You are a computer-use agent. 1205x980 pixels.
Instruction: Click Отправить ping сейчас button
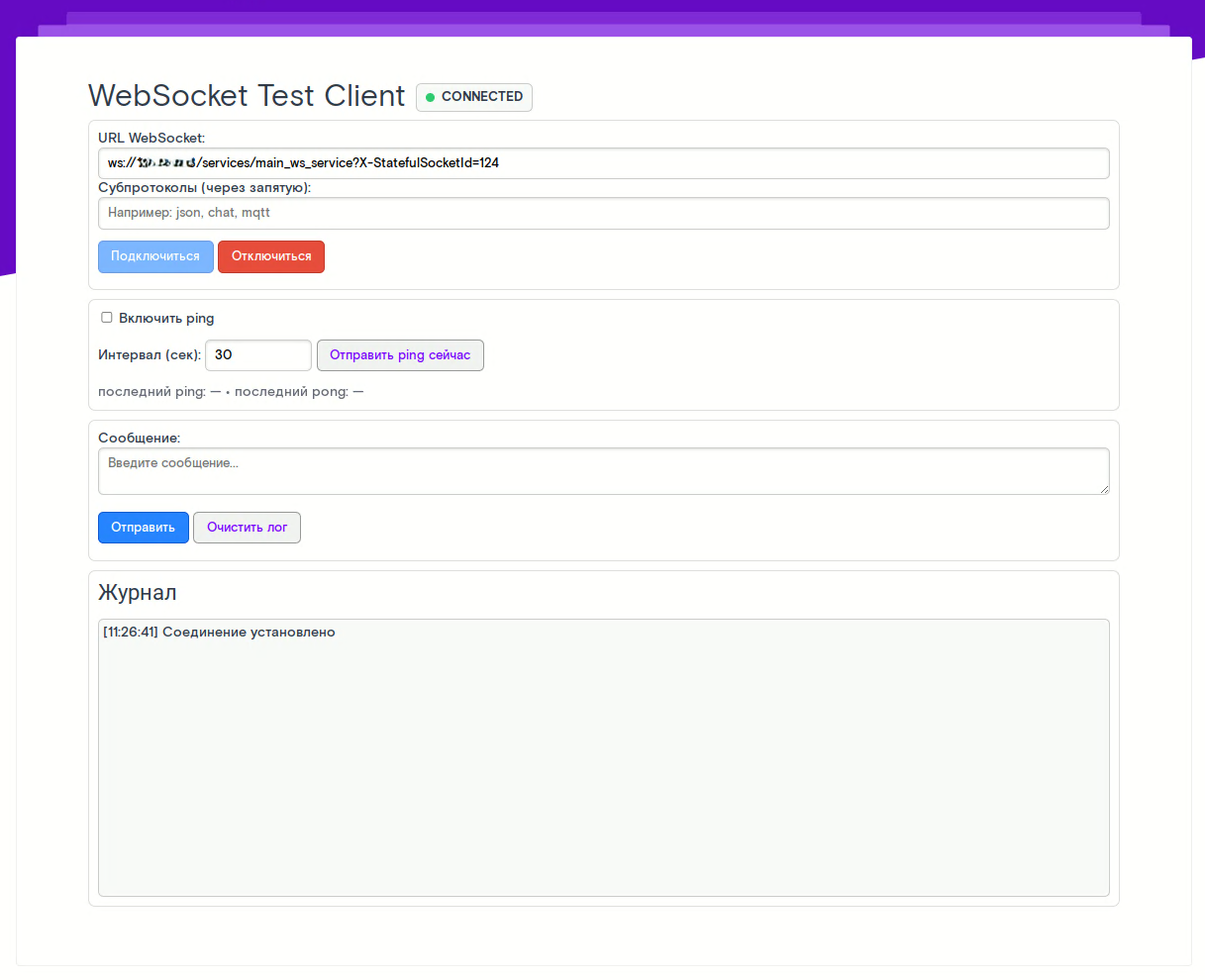400,355
